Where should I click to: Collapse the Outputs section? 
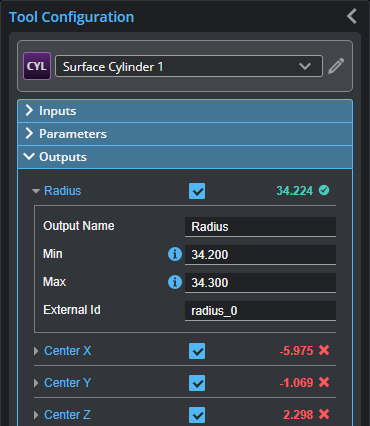click(185, 157)
